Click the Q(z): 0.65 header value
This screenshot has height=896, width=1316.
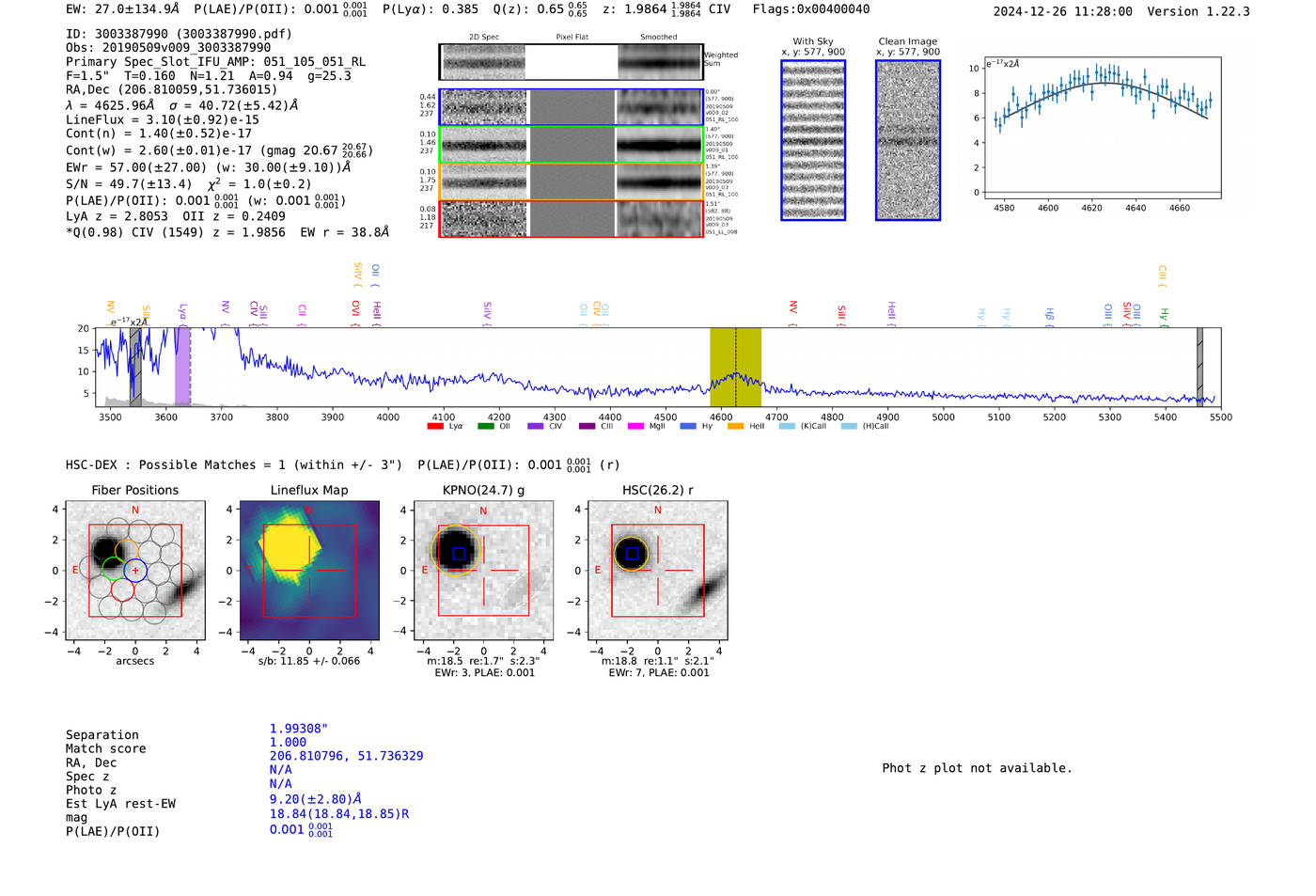540,9
